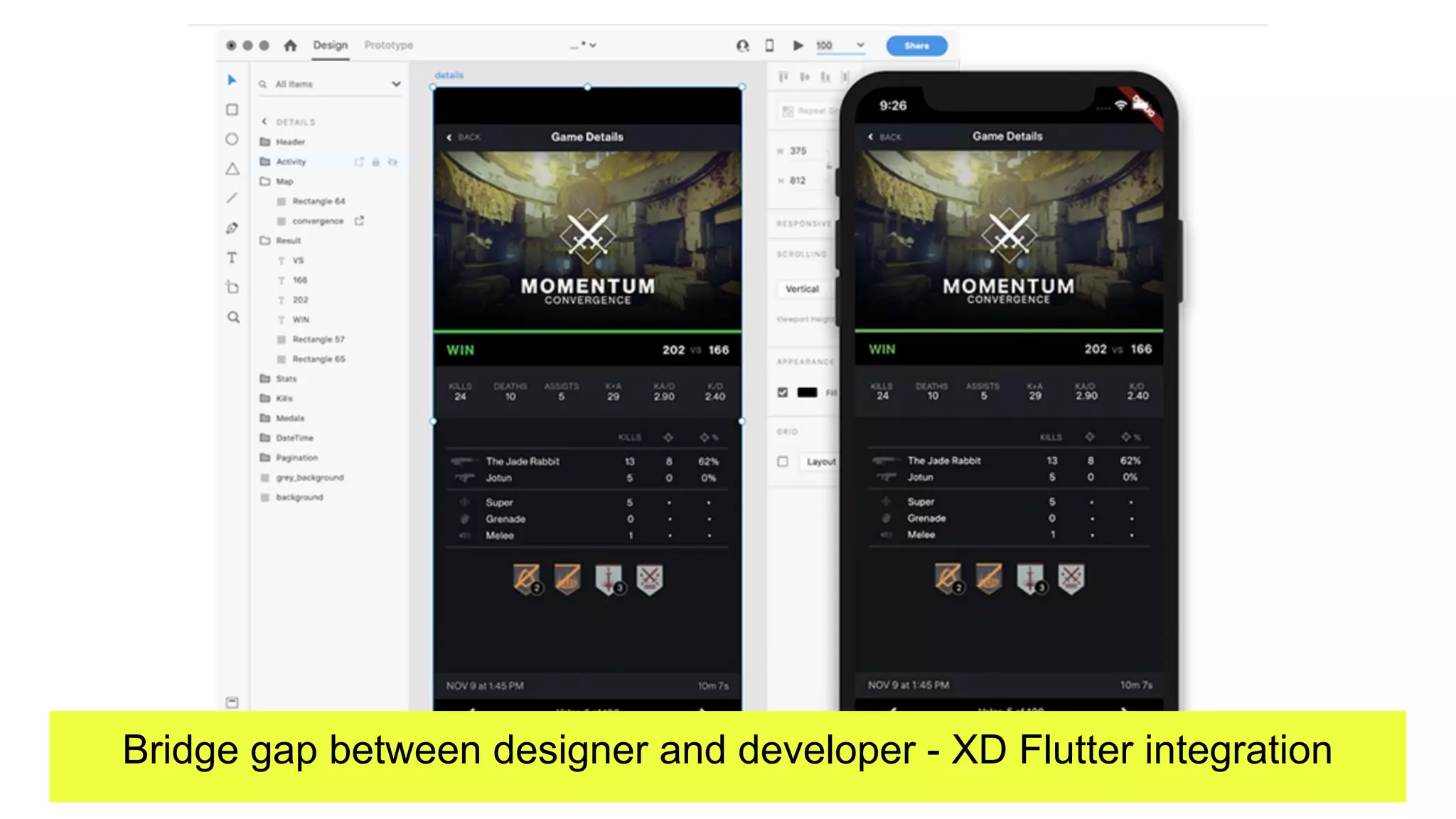
Task: Select the Ellipse tool
Action: pyautogui.click(x=232, y=139)
